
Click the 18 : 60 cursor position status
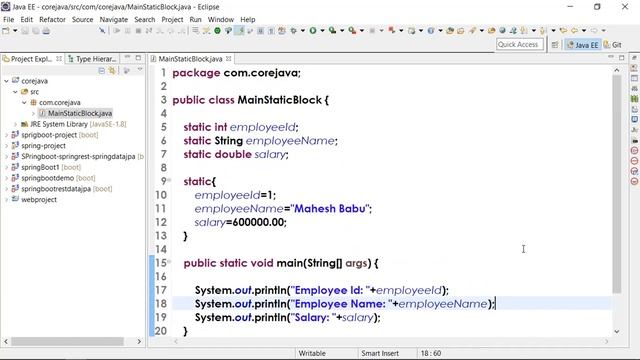click(x=431, y=353)
